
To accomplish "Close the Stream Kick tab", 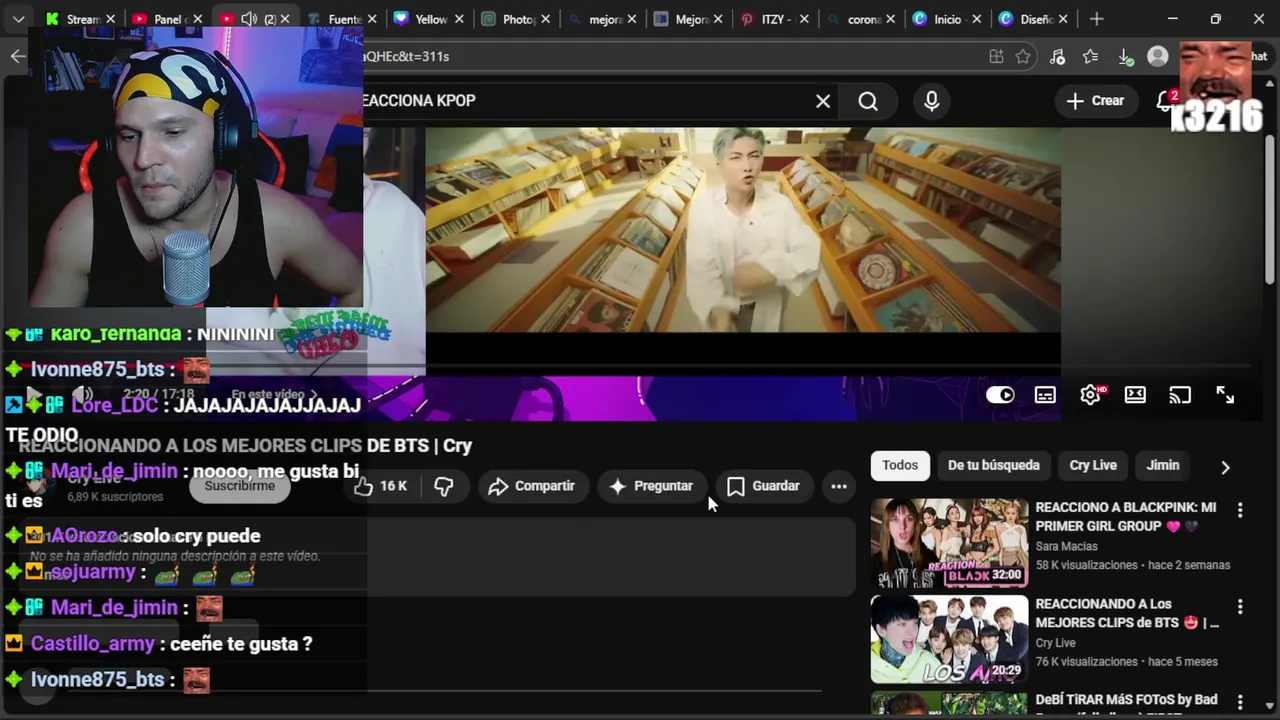I will coord(110,19).
